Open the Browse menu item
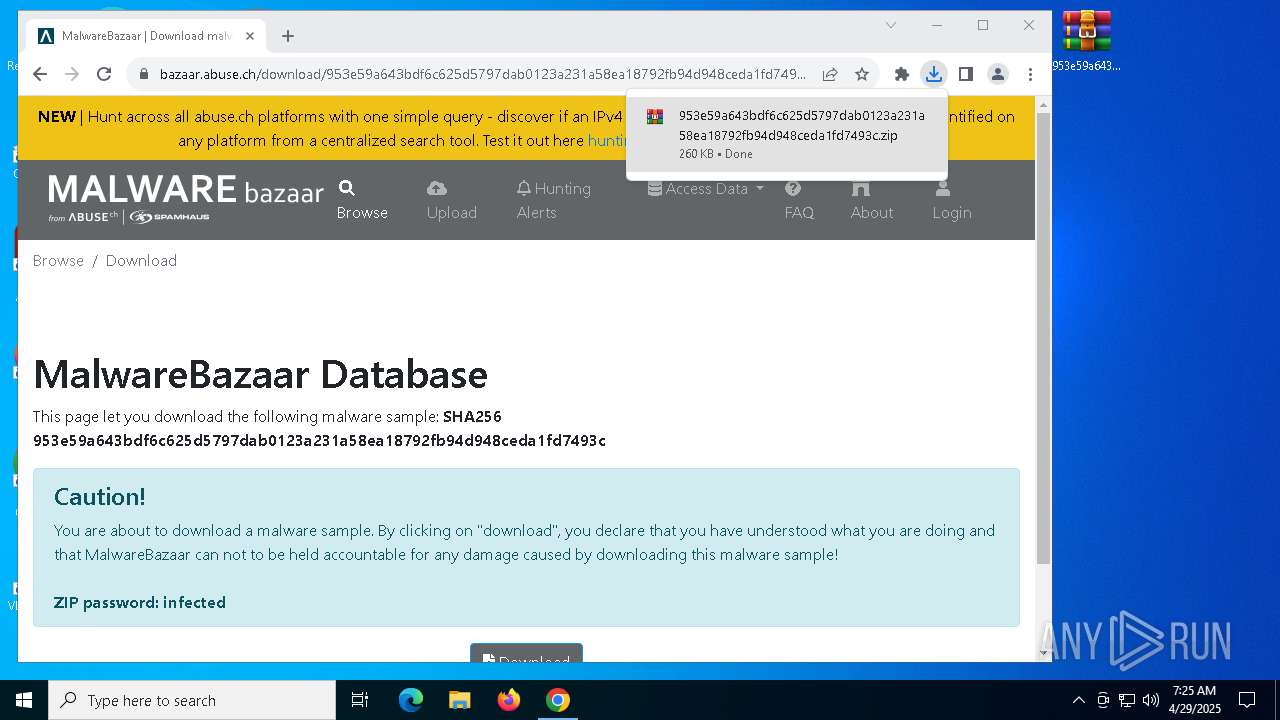Image resolution: width=1280 pixels, height=720 pixels. (x=362, y=200)
